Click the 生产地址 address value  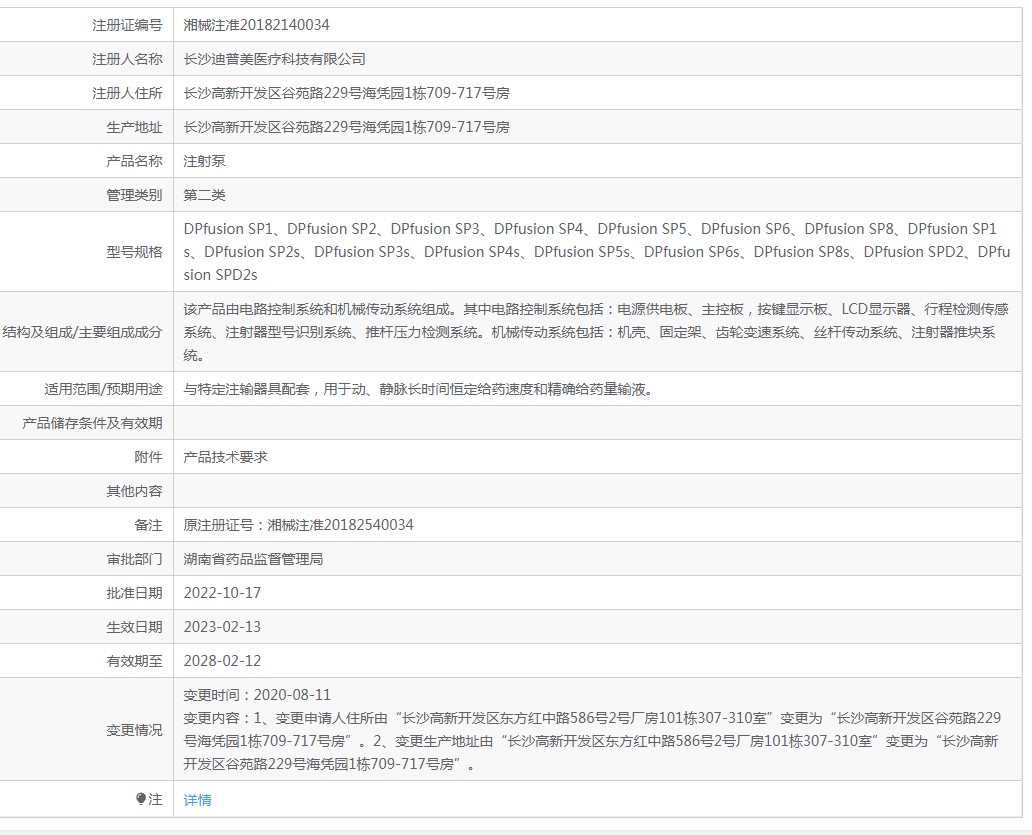coord(346,127)
